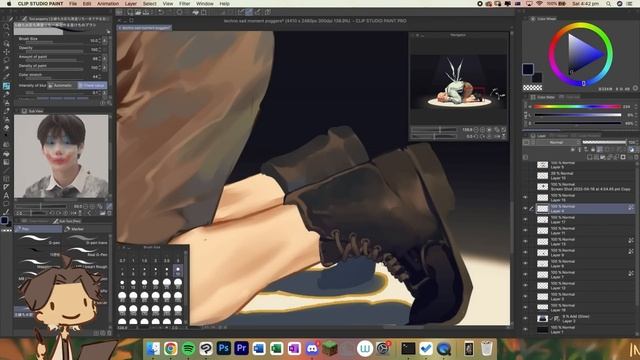Click the layer opacity slider

604,142
